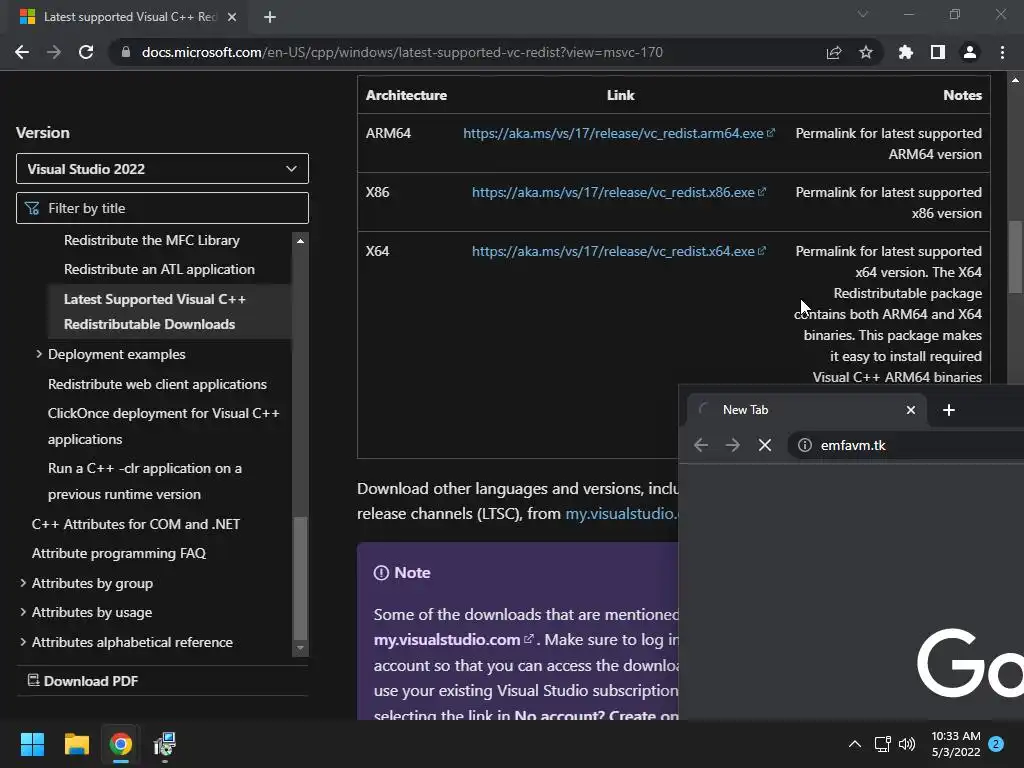Click the sidebar scroll down arrow
Image resolution: width=1024 pixels, height=768 pixels.
[300, 648]
